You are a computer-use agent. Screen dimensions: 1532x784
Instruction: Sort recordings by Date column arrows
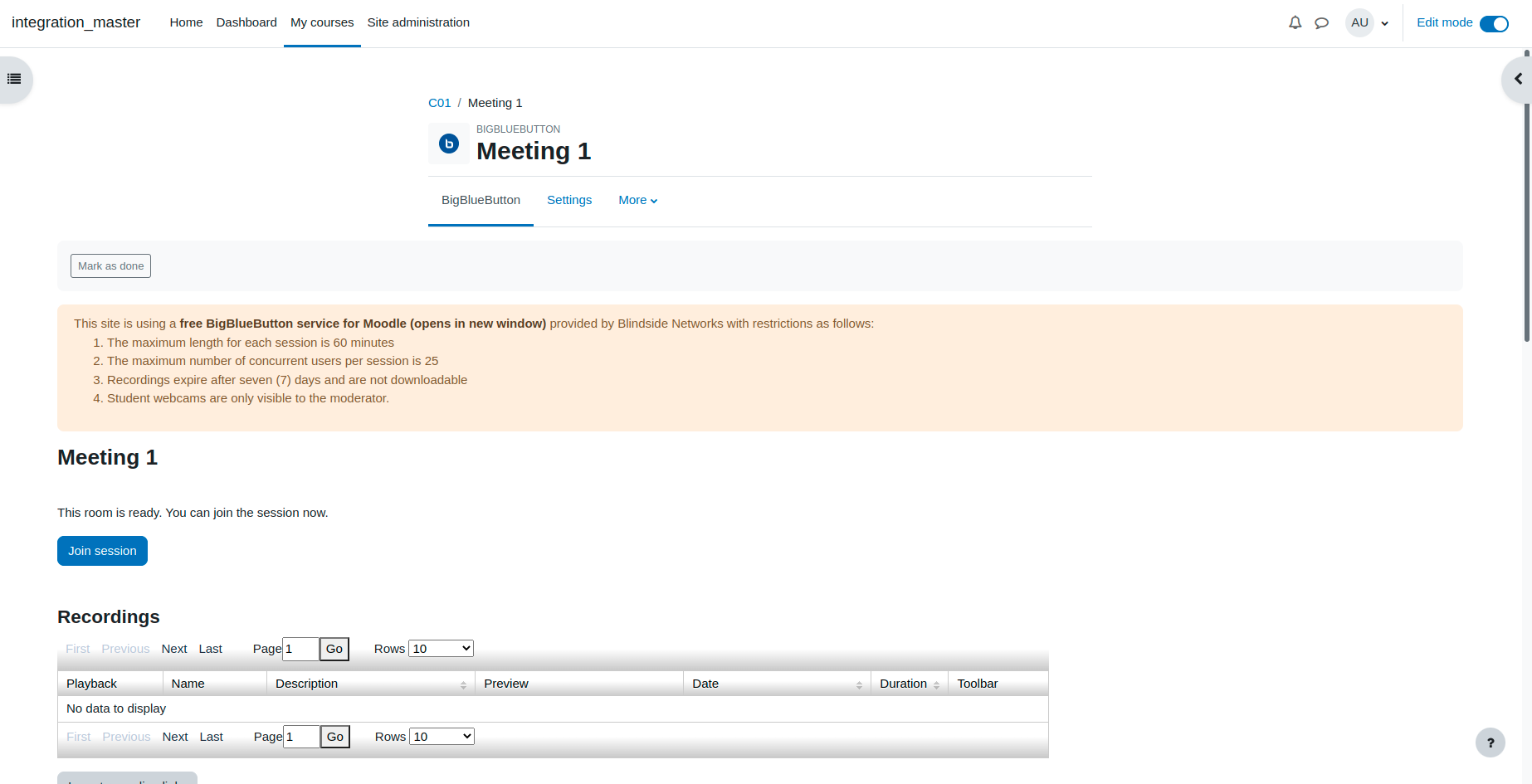859,684
